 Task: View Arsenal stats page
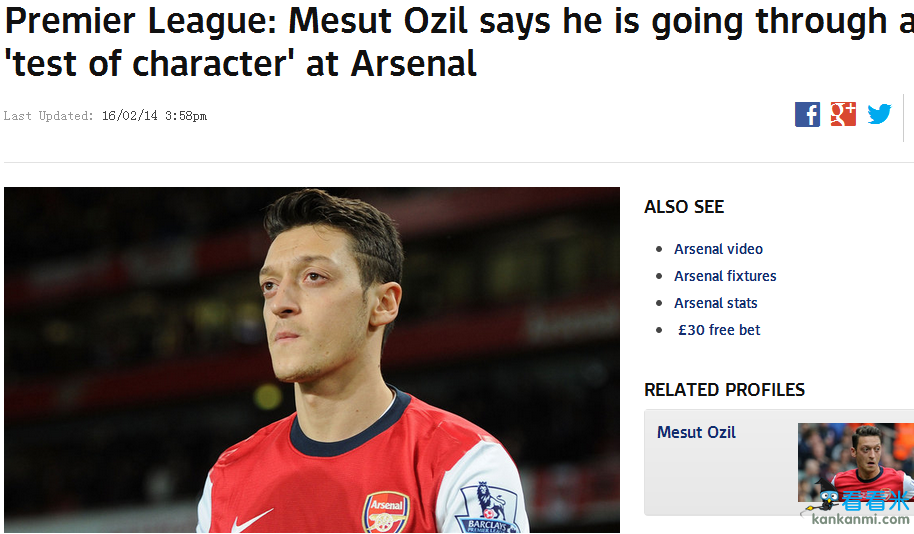[x=716, y=303]
